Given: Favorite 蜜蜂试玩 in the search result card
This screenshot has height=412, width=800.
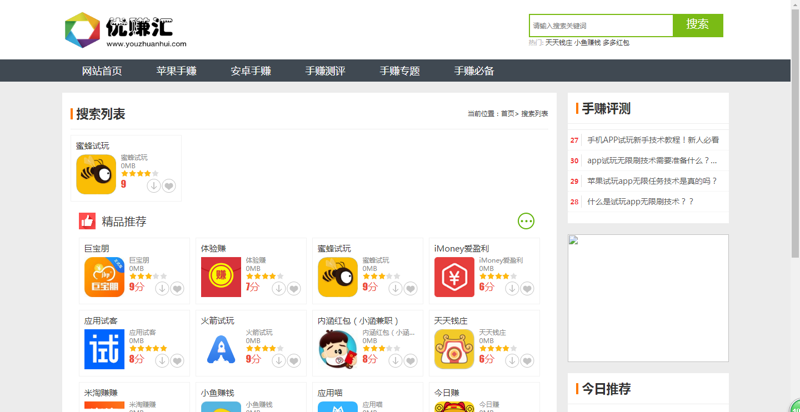Looking at the screenshot, I should tap(169, 186).
